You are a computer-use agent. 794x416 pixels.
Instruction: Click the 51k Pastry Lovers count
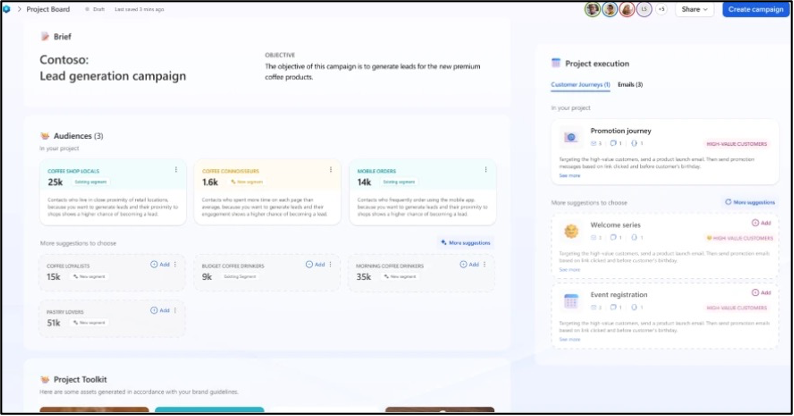click(54, 322)
